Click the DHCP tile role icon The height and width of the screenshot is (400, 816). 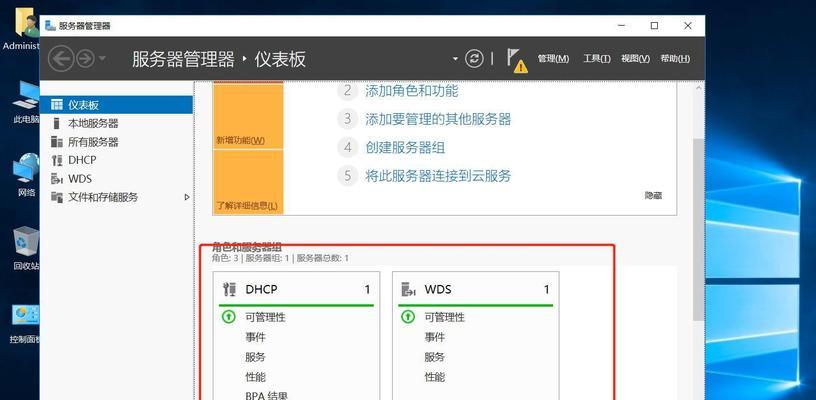click(229, 289)
